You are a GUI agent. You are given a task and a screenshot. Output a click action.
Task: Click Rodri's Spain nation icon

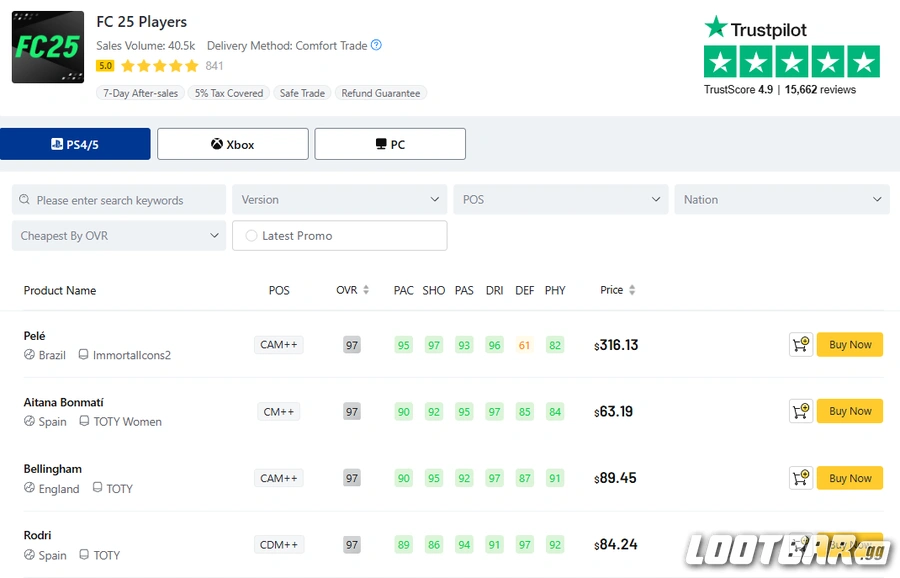point(29,554)
